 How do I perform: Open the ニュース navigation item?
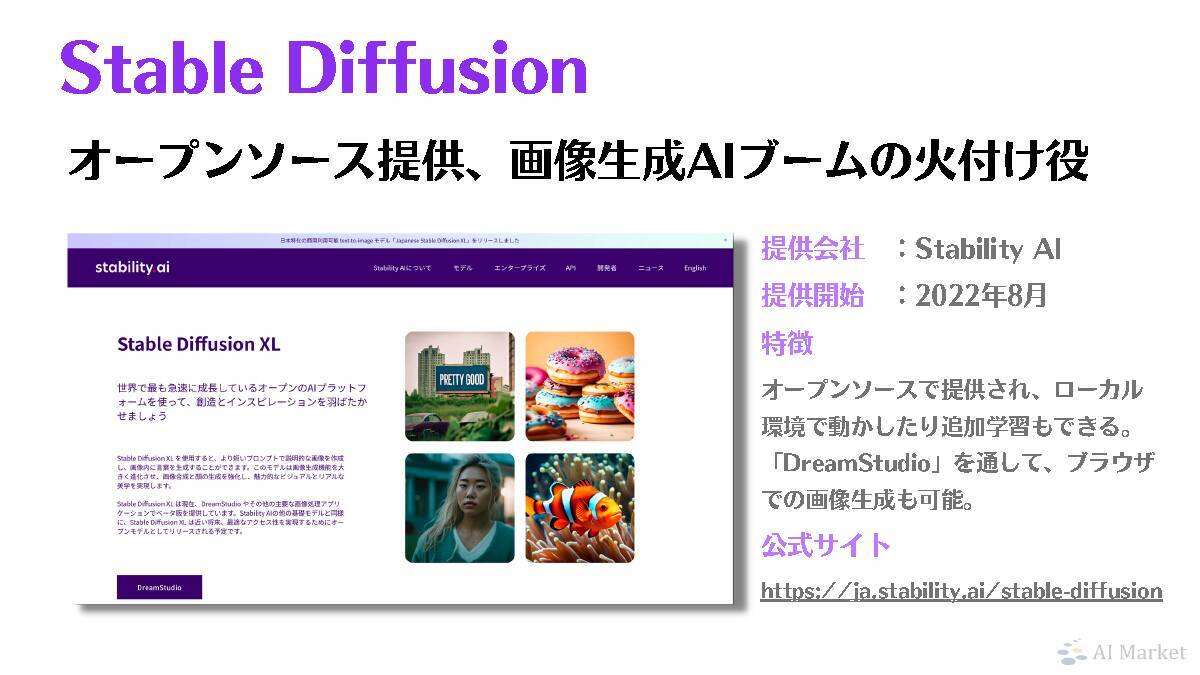pyautogui.click(x=651, y=268)
